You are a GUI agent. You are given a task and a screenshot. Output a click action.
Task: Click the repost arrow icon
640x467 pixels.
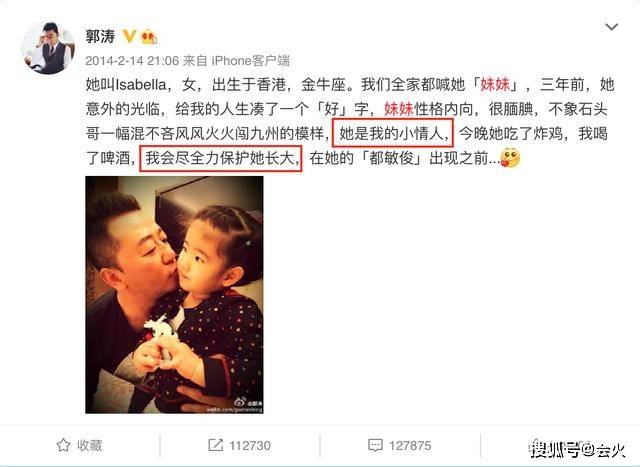click(x=215, y=445)
